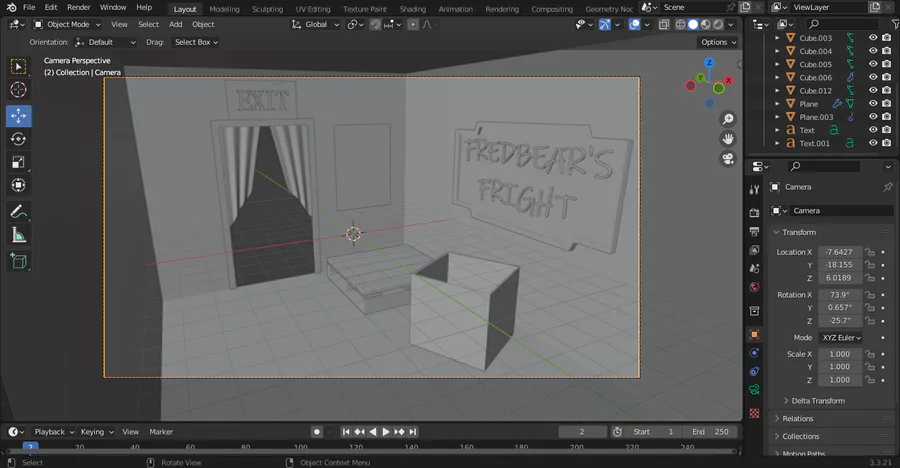Toggle snapping magnet icon
900x468 pixels.
[x=375, y=25]
